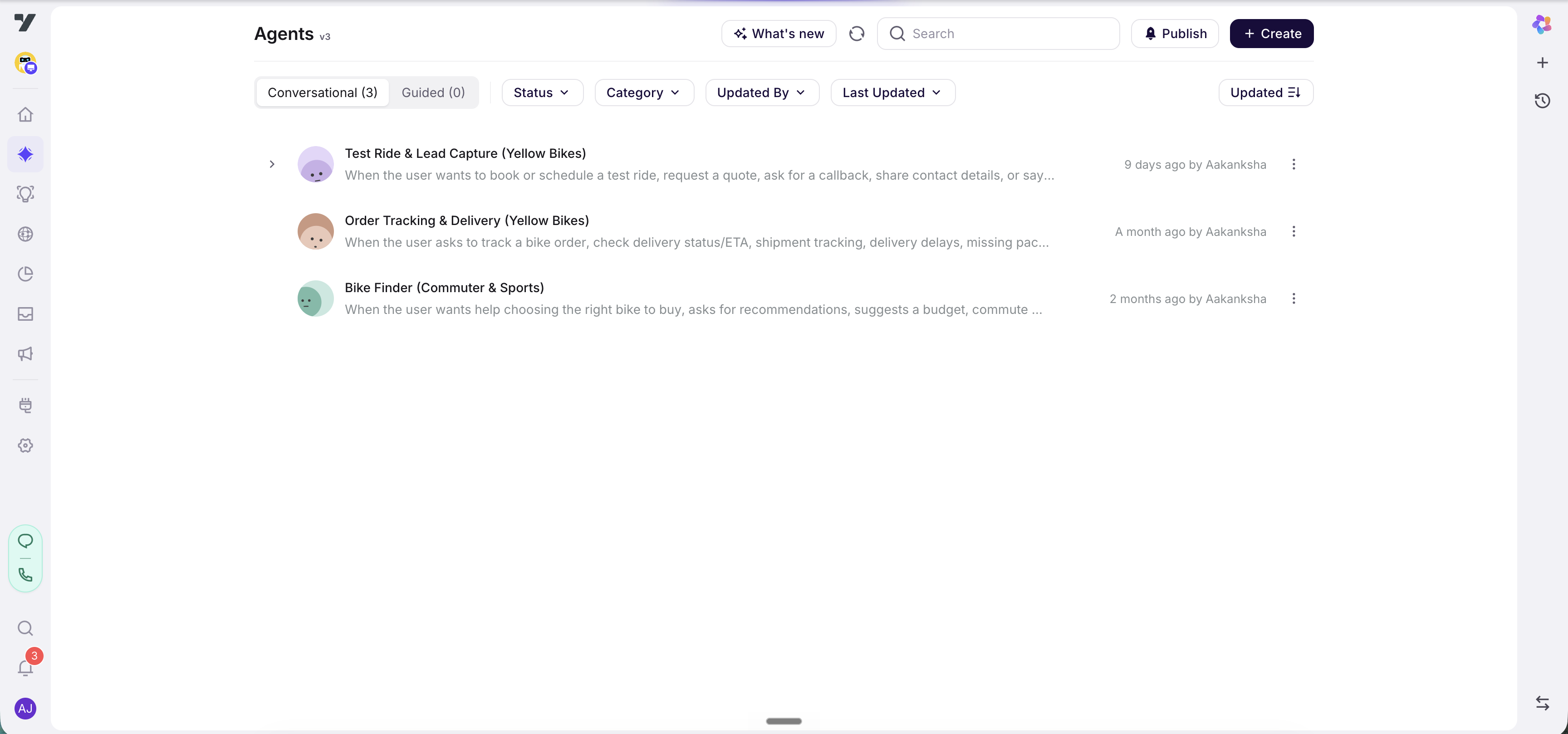
Task: Click the Bike Finder agent description text
Action: click(693, 310)
